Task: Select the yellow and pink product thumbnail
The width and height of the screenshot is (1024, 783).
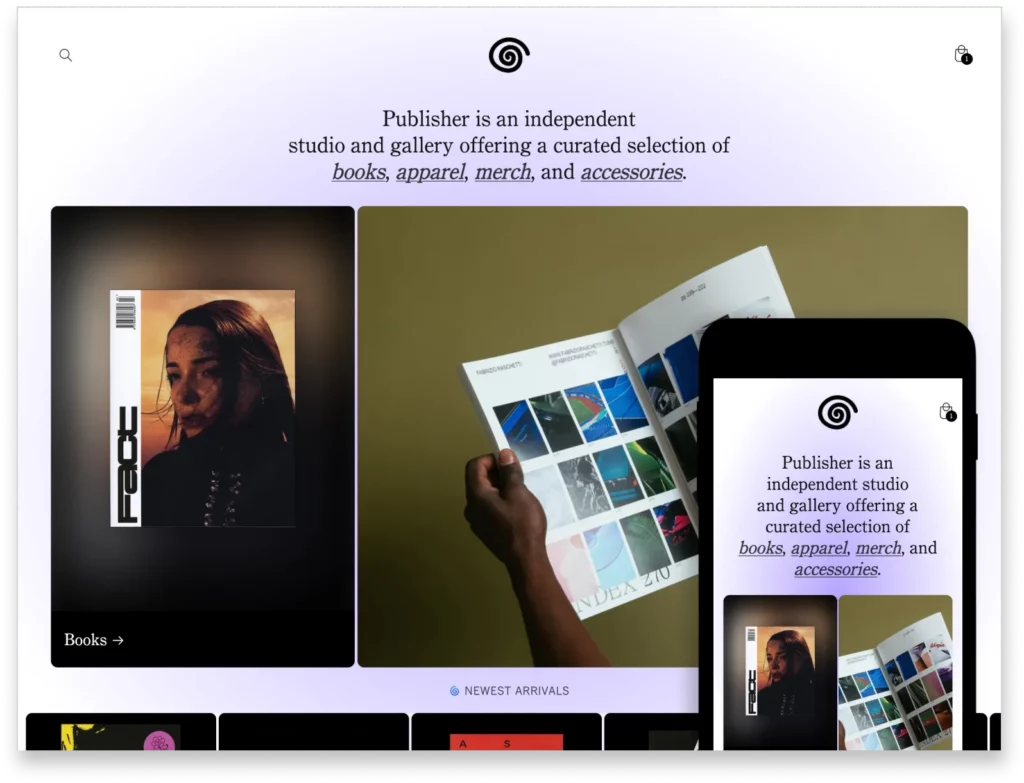Action: [x=120, y=738]
